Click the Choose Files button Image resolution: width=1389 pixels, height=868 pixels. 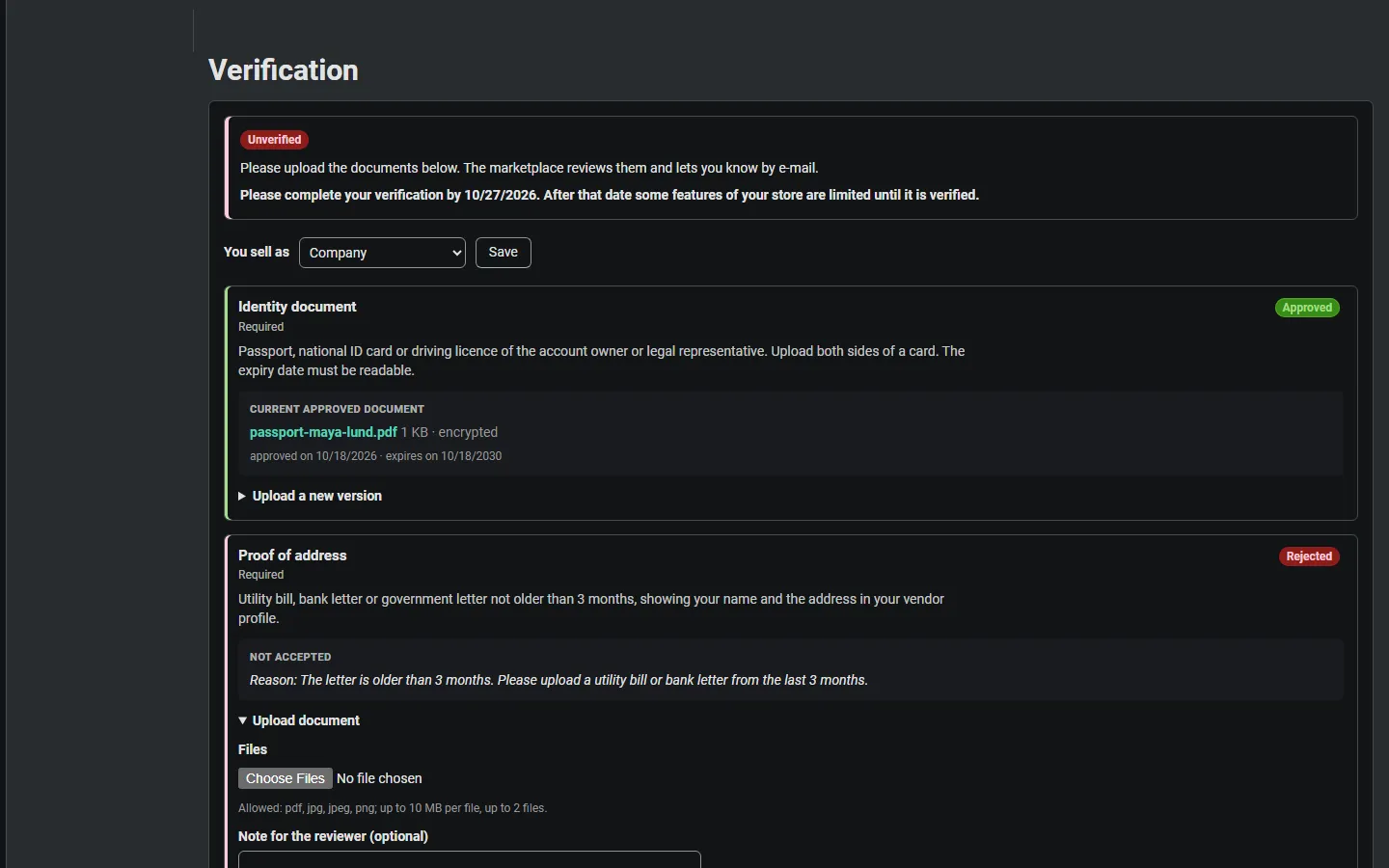[x=286, y=778]
